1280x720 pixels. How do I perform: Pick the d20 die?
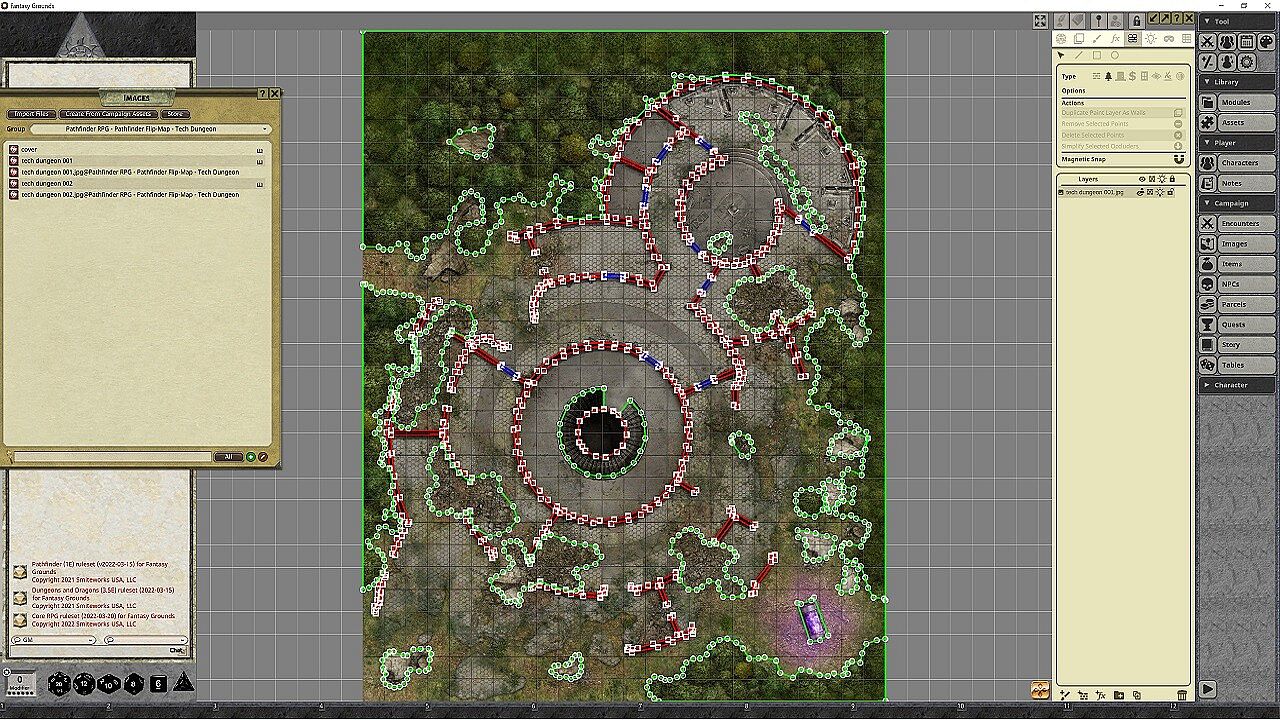pyautogui.click(x=59, y=684)
